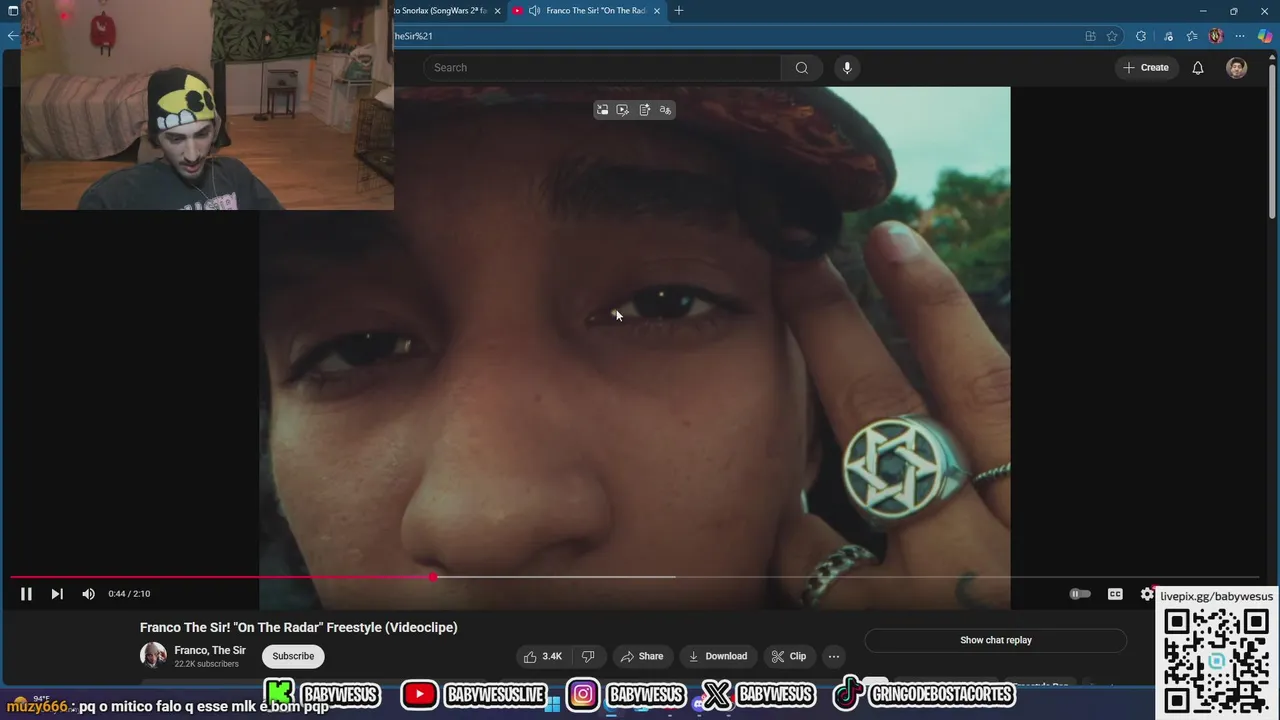Search with voice microphone

847,68
